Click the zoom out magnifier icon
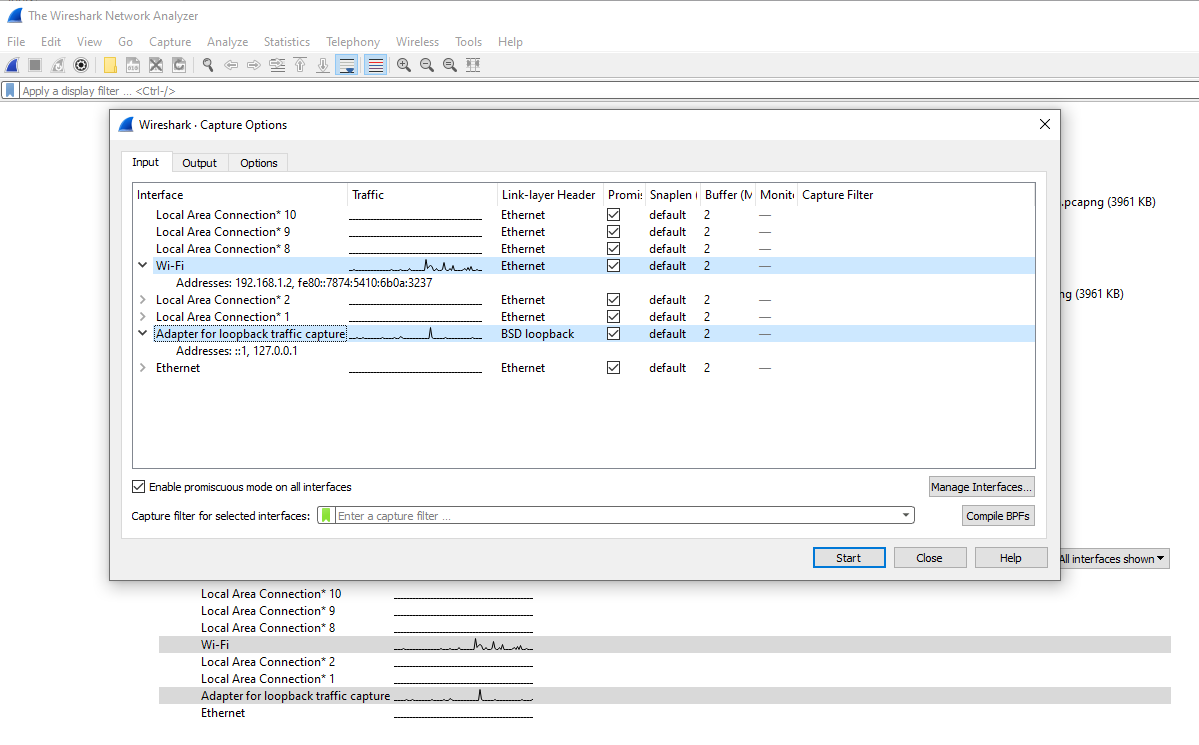This screenshot has width=1199, height=745. [x=427, y=65]
